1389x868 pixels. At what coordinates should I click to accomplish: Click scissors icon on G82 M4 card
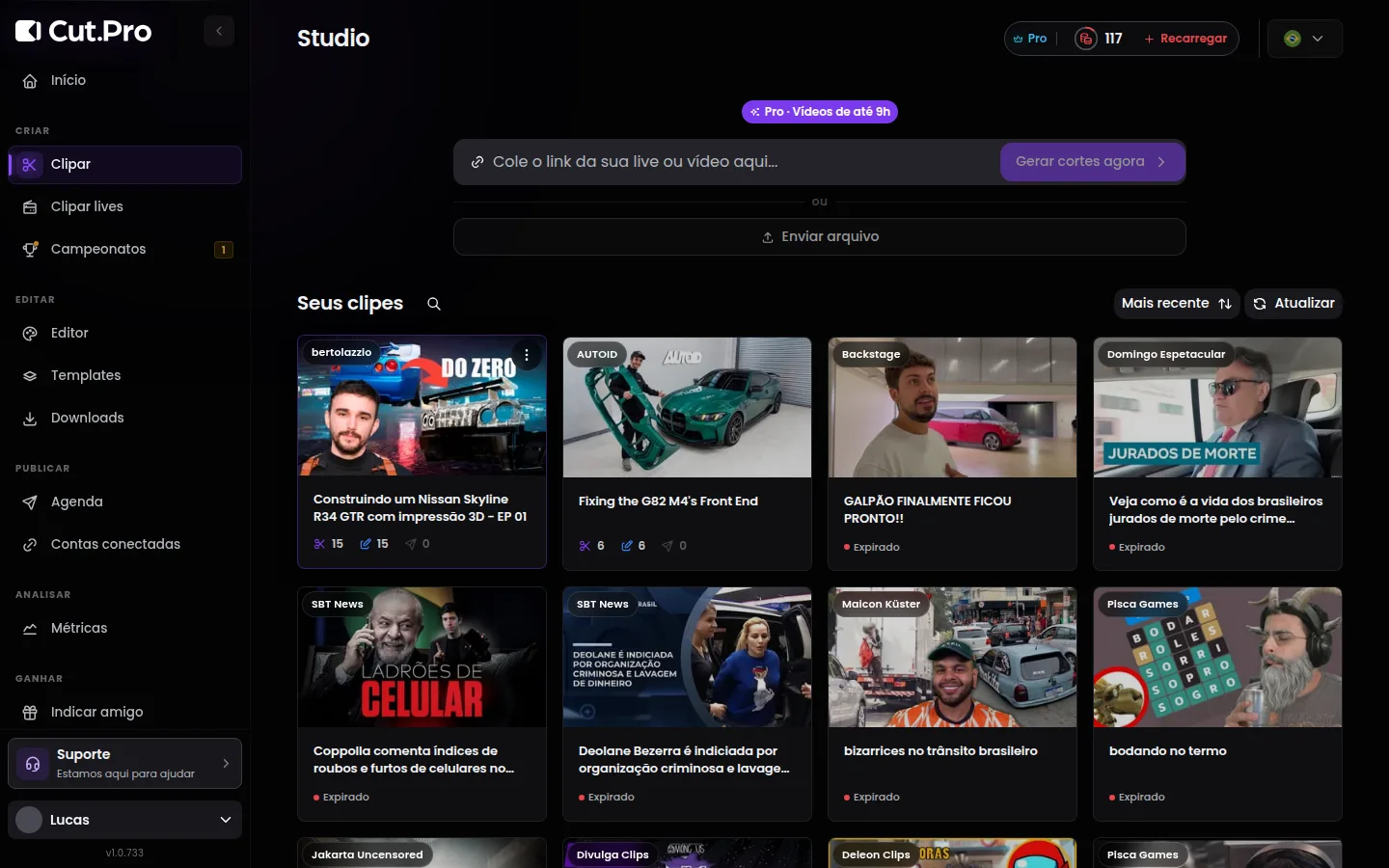coord(585,547)
